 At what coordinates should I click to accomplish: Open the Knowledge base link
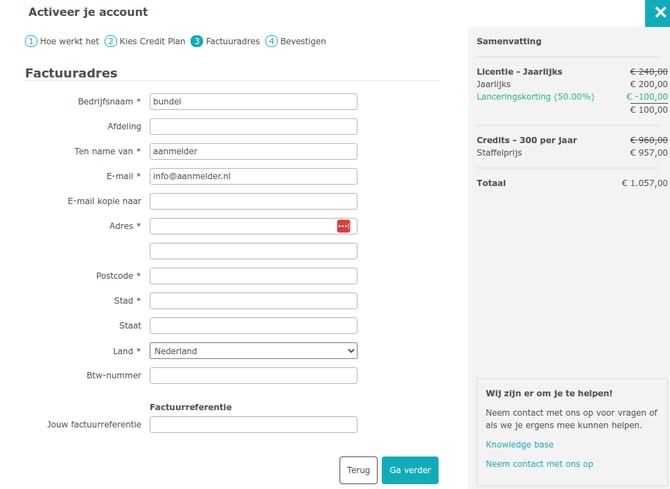click(x=519, y=444)
